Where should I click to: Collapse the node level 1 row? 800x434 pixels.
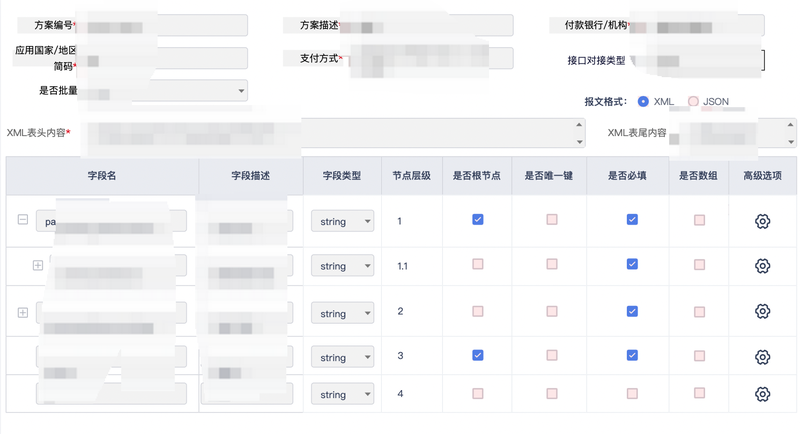[x=23, y=219]
